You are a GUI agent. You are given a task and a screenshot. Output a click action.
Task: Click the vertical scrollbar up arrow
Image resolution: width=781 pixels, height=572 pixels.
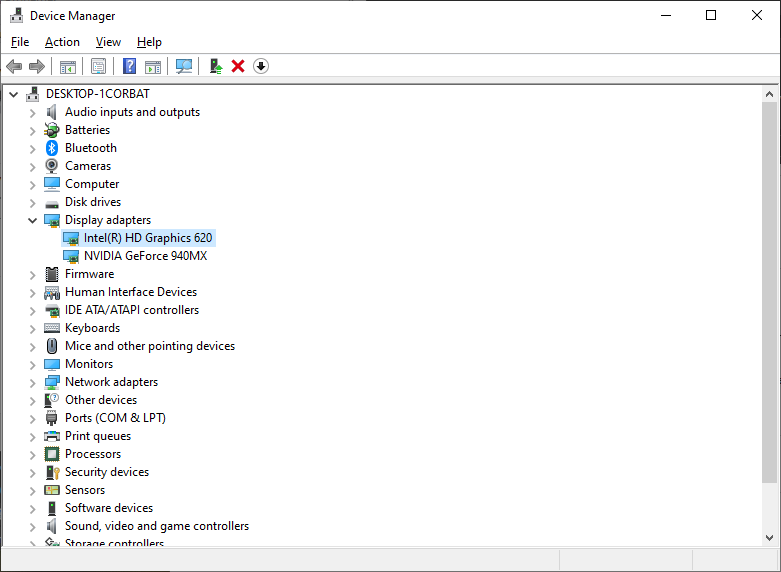coord(769,94)
